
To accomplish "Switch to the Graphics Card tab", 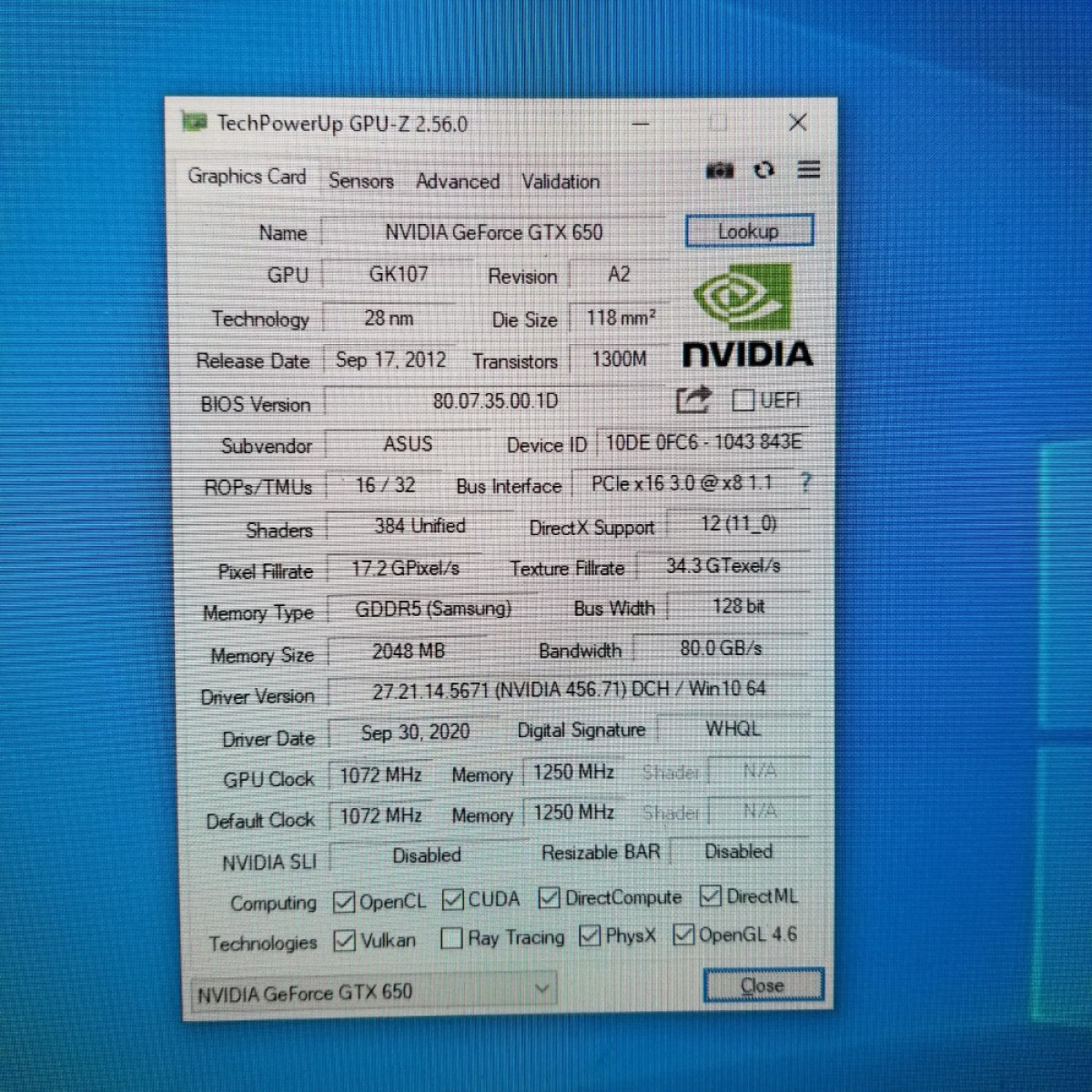I will tap(247, 177).
